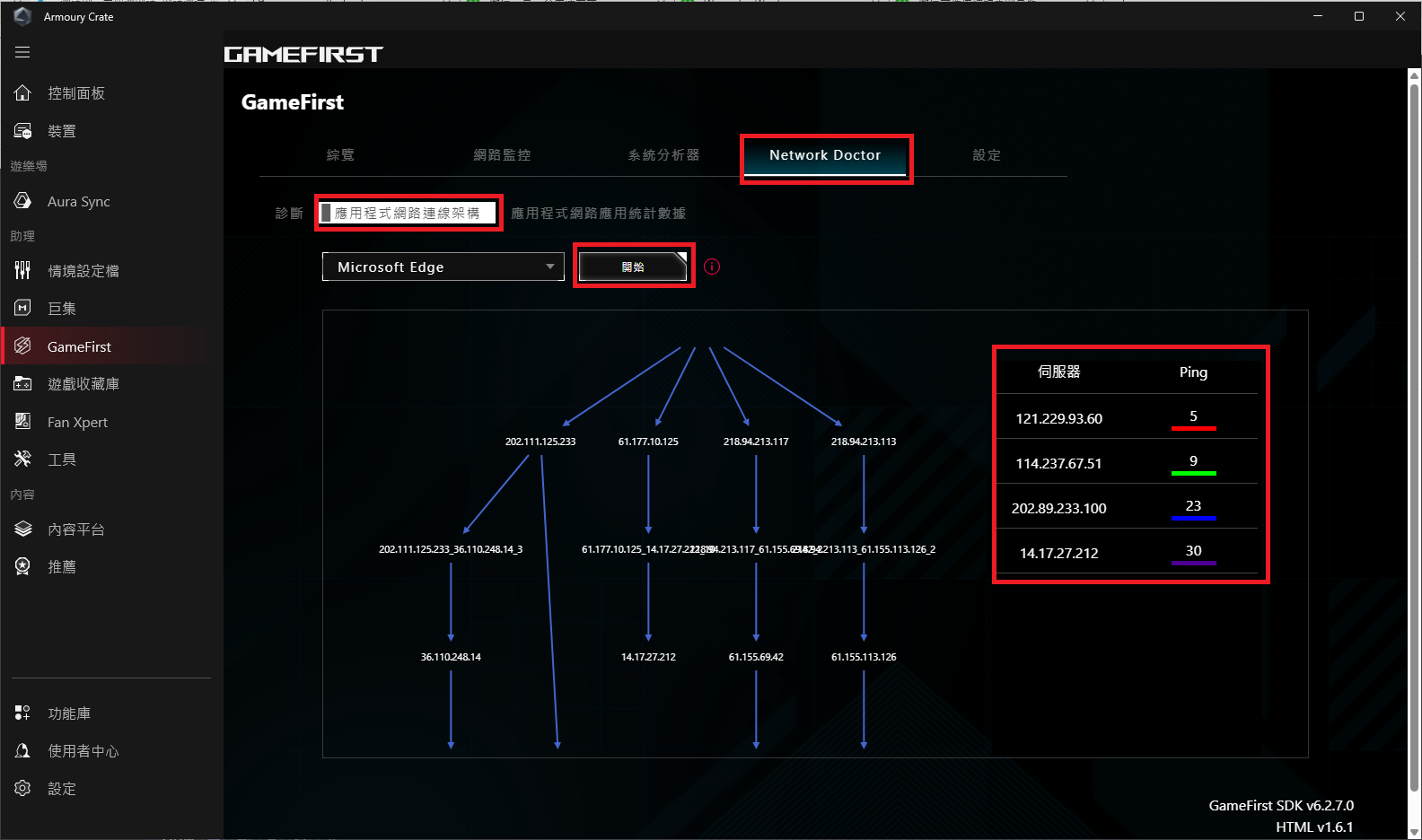Click node 202.111.125.233 in the diagram
1422x840 pixels.
[540, 442]
